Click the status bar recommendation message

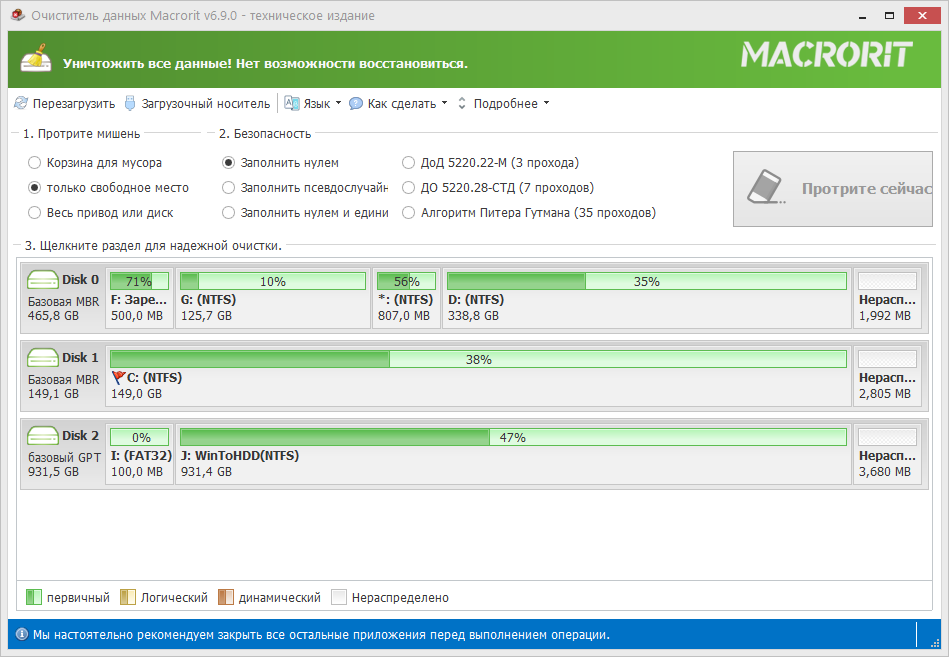coord(321,635)
